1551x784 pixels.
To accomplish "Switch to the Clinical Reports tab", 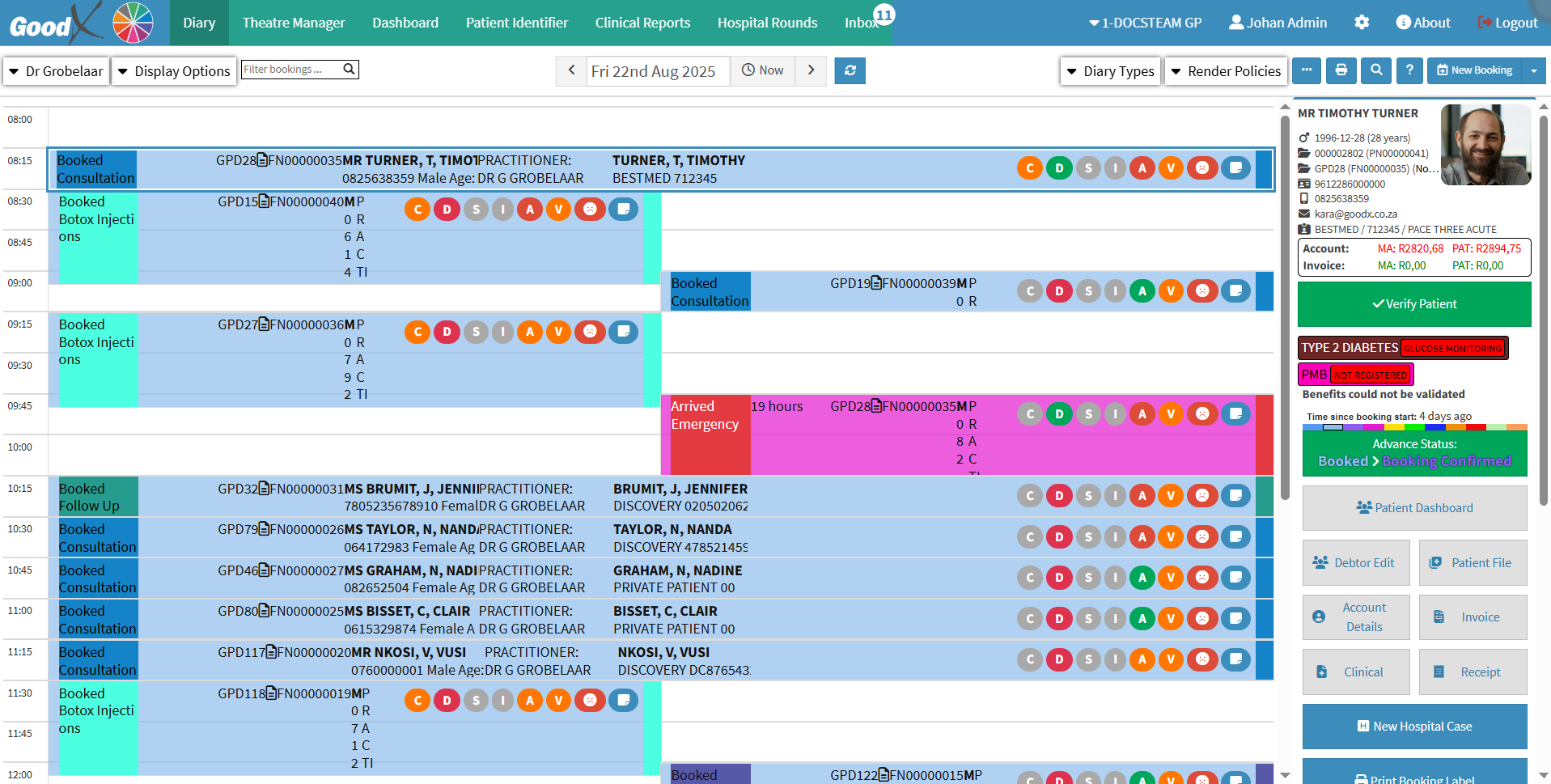I will [642, 23].
